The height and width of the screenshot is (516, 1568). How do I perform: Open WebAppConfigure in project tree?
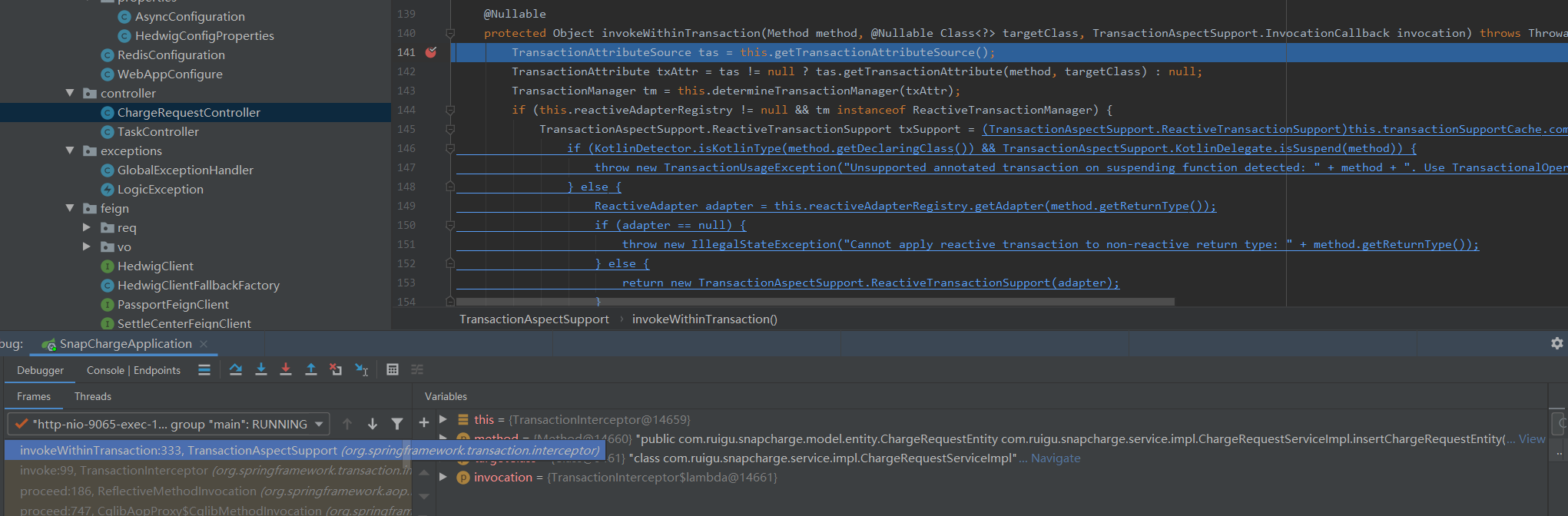[170, 74]
